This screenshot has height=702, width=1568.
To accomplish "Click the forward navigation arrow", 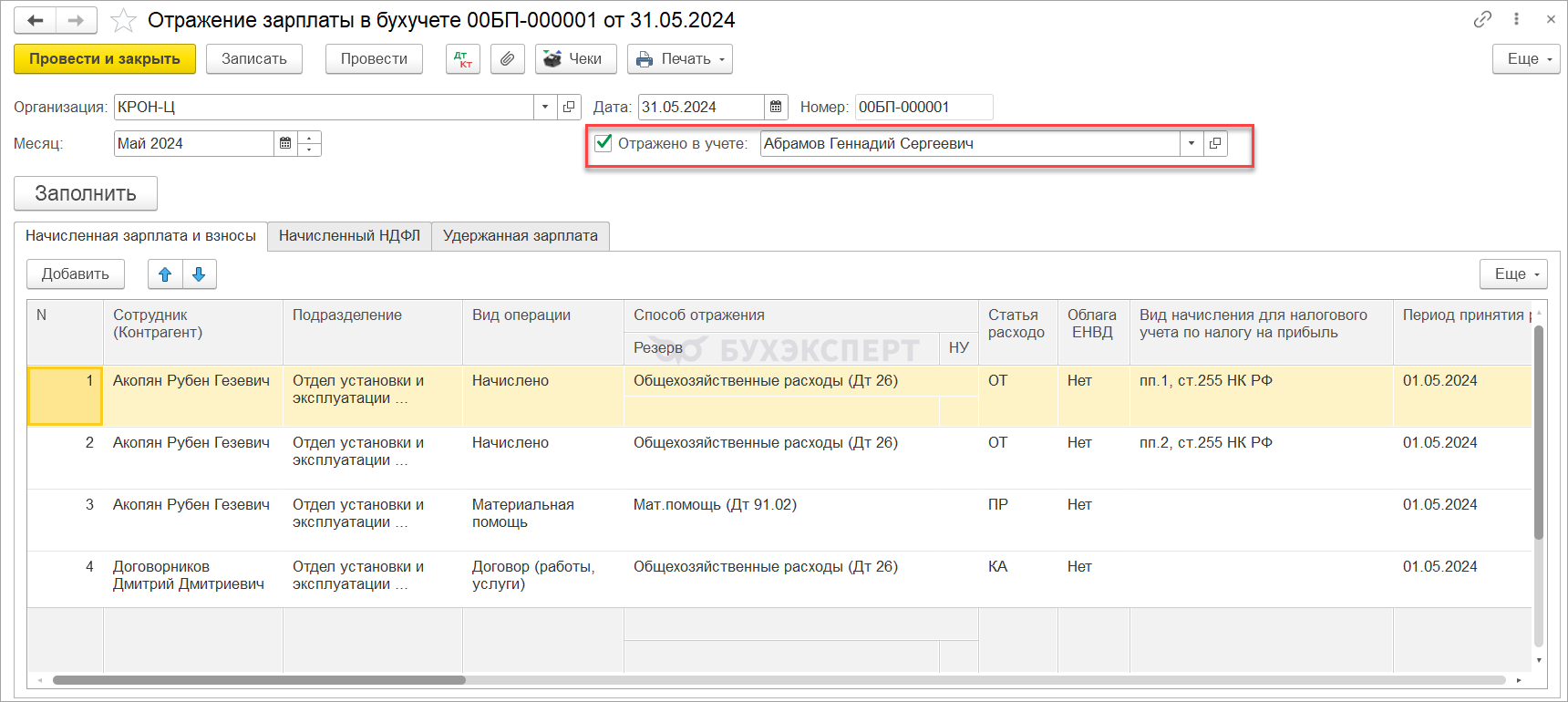I will pos(77,20).
